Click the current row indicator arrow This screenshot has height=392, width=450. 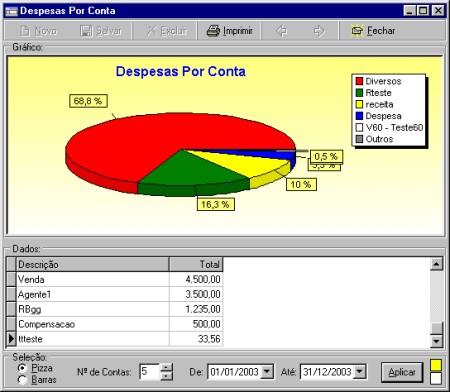(11, 339)
